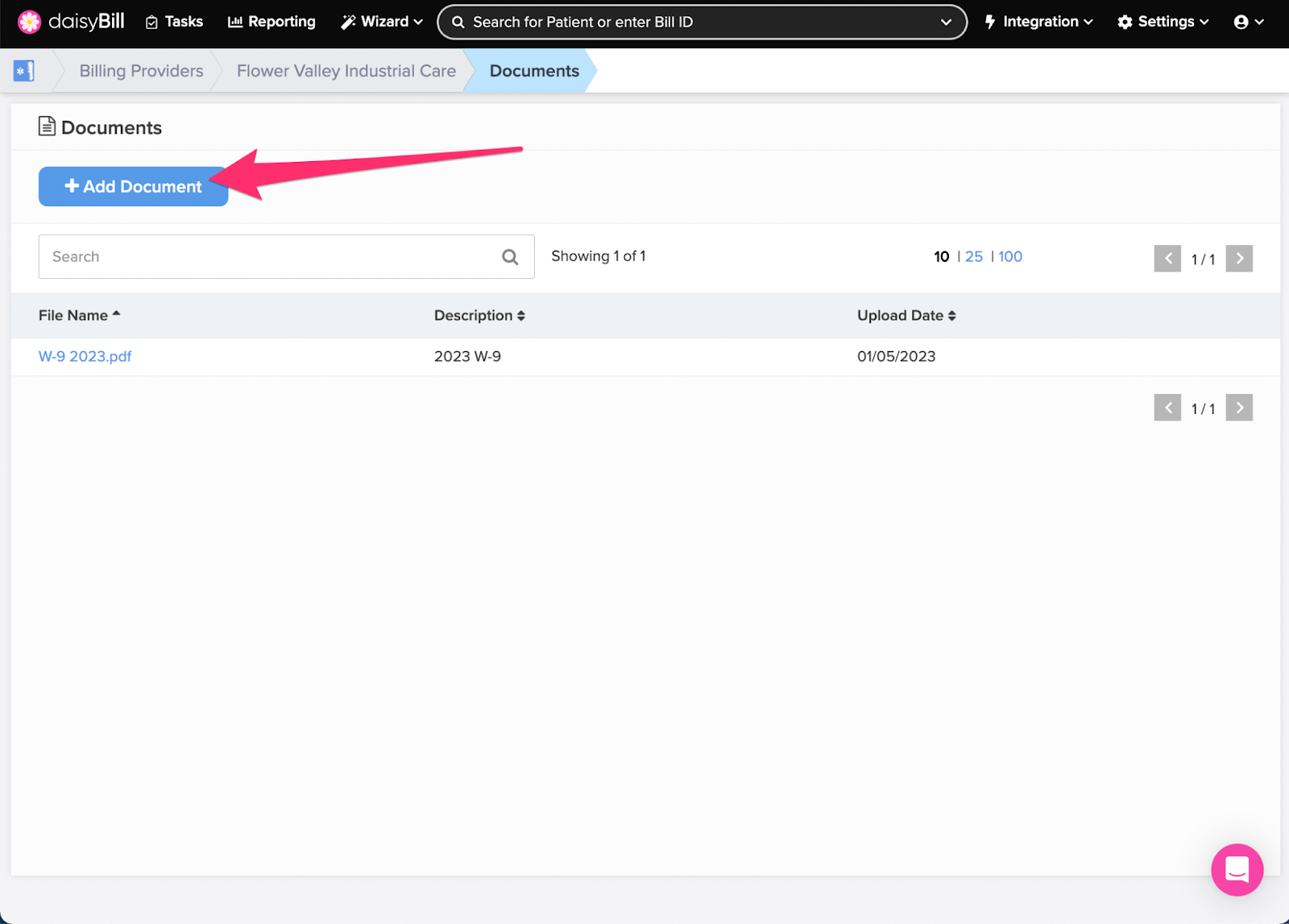Viewport: 1289px width, 924px height.
Task: Click the documents Search input field
Action: 286,257
